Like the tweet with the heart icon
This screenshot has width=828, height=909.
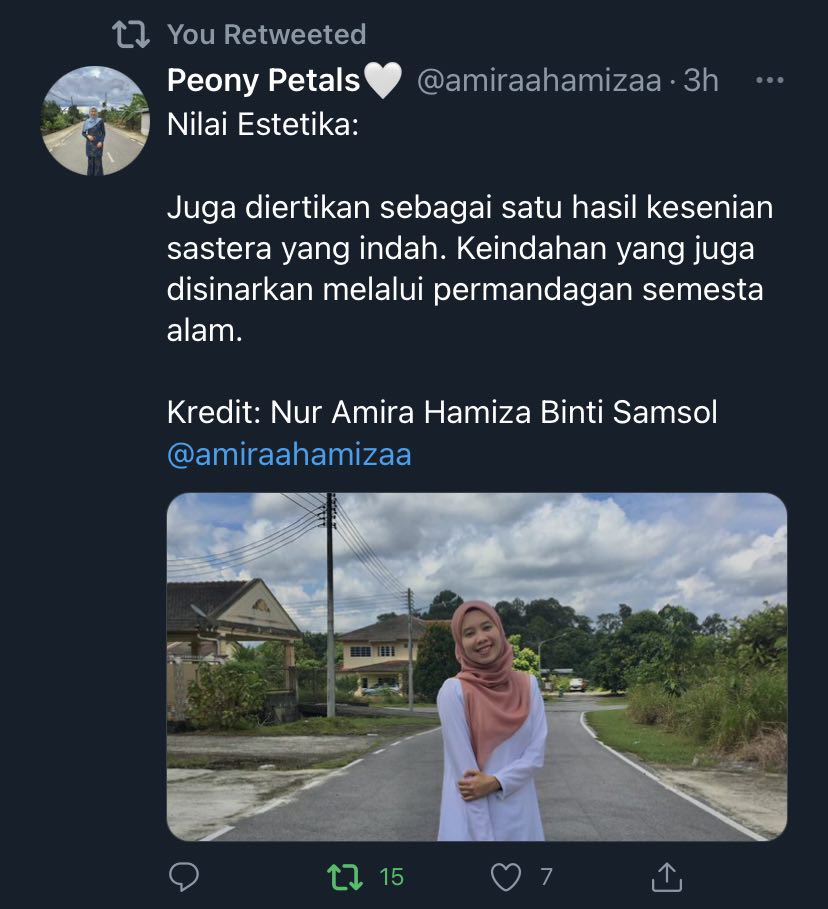pyautogui.click(x=506, y=877)
